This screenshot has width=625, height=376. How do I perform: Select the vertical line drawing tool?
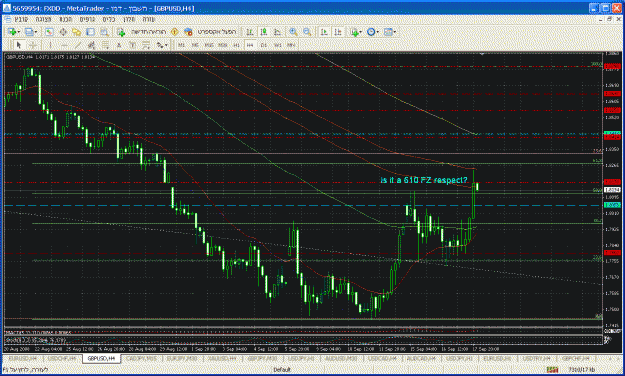(x=50, y=45)
